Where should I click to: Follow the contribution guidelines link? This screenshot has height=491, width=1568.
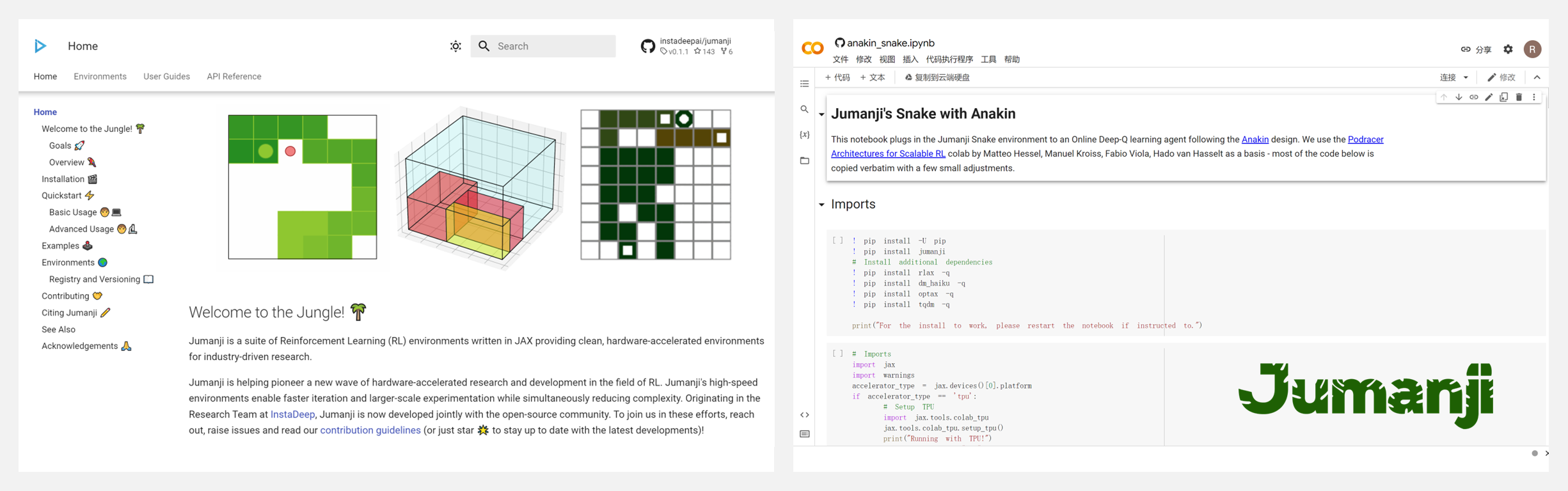[x=370, y=430]
